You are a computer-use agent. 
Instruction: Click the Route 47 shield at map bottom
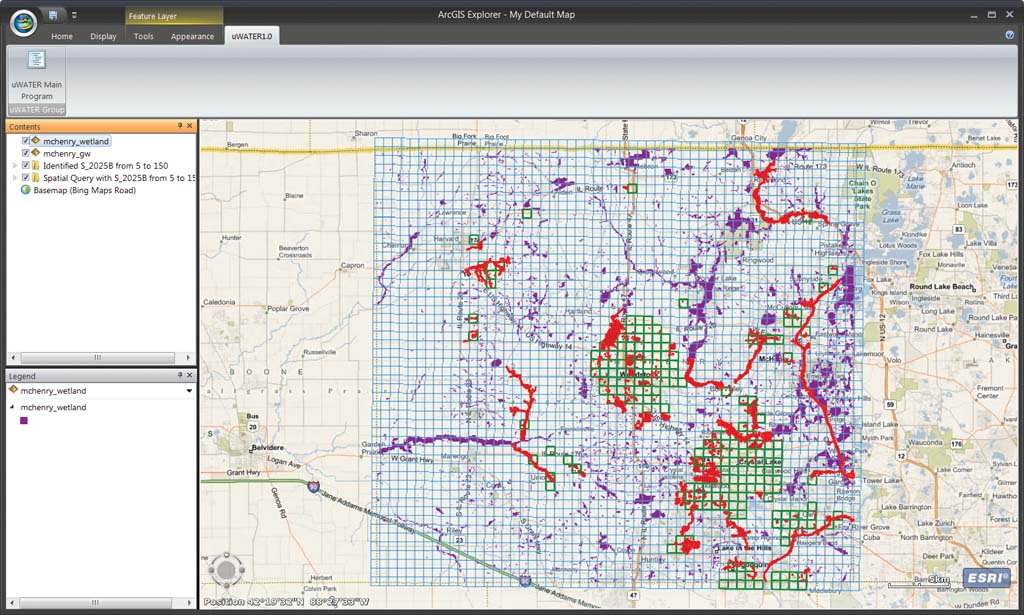pos(633,595)
